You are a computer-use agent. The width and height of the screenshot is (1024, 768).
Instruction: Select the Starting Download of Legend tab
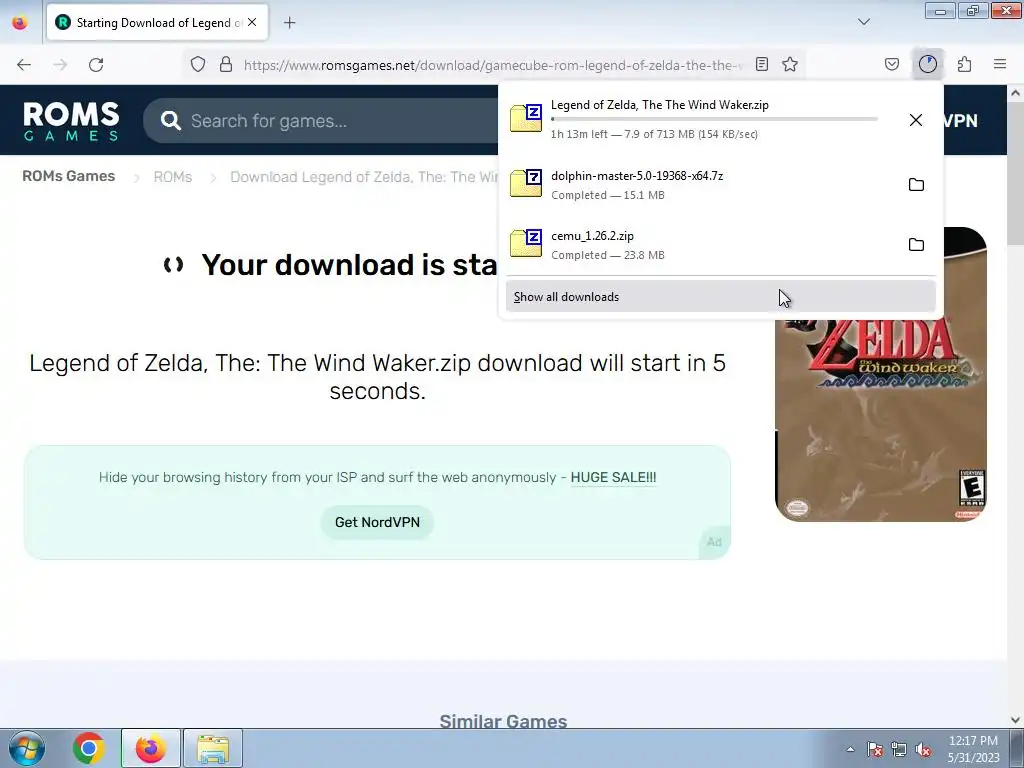click(157, 22)
